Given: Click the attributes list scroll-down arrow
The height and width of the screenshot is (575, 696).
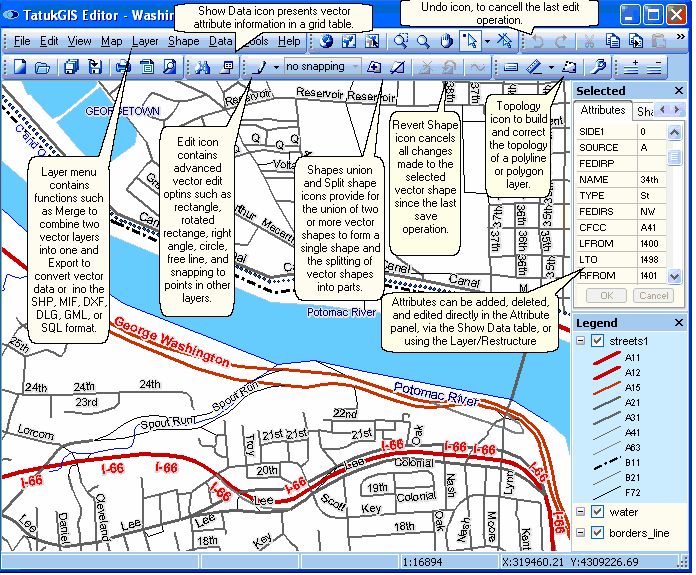Looking at the screenshot, I should [x=674, y=276].
